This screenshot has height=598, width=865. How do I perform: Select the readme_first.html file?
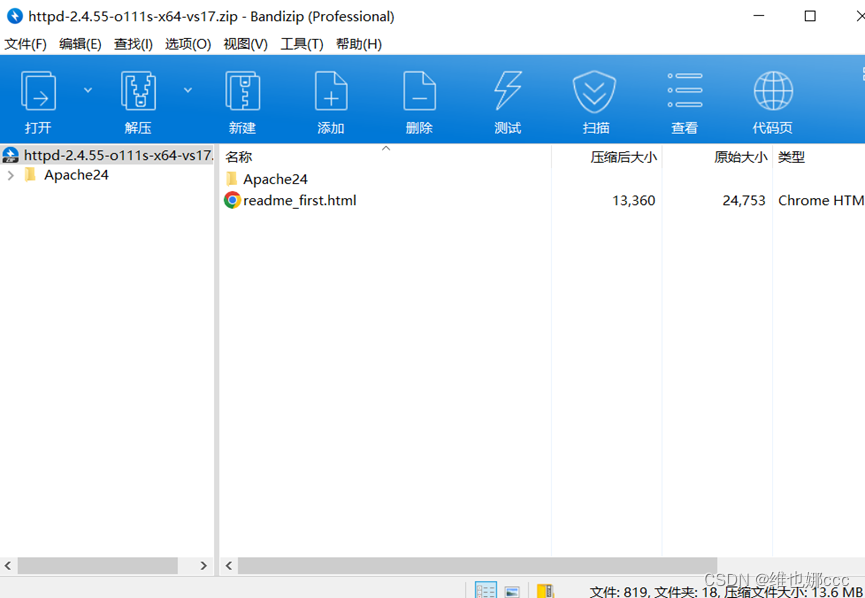300,200
